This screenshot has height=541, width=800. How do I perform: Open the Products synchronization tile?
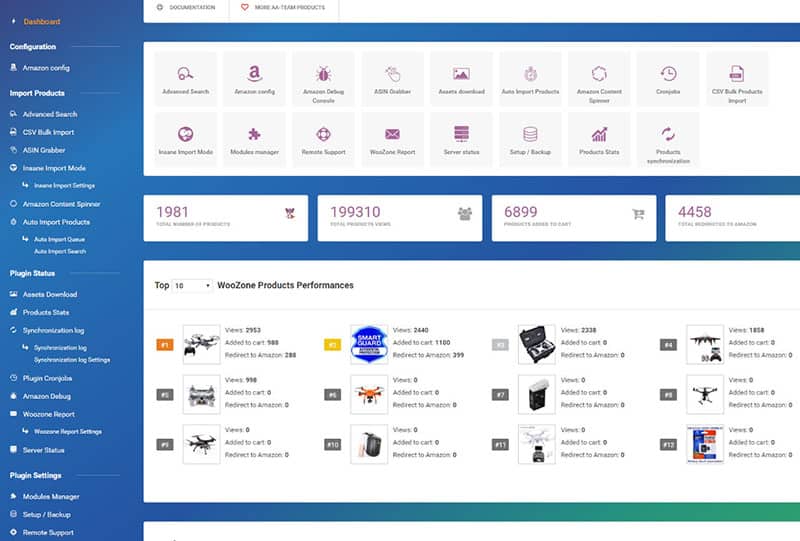668,139
